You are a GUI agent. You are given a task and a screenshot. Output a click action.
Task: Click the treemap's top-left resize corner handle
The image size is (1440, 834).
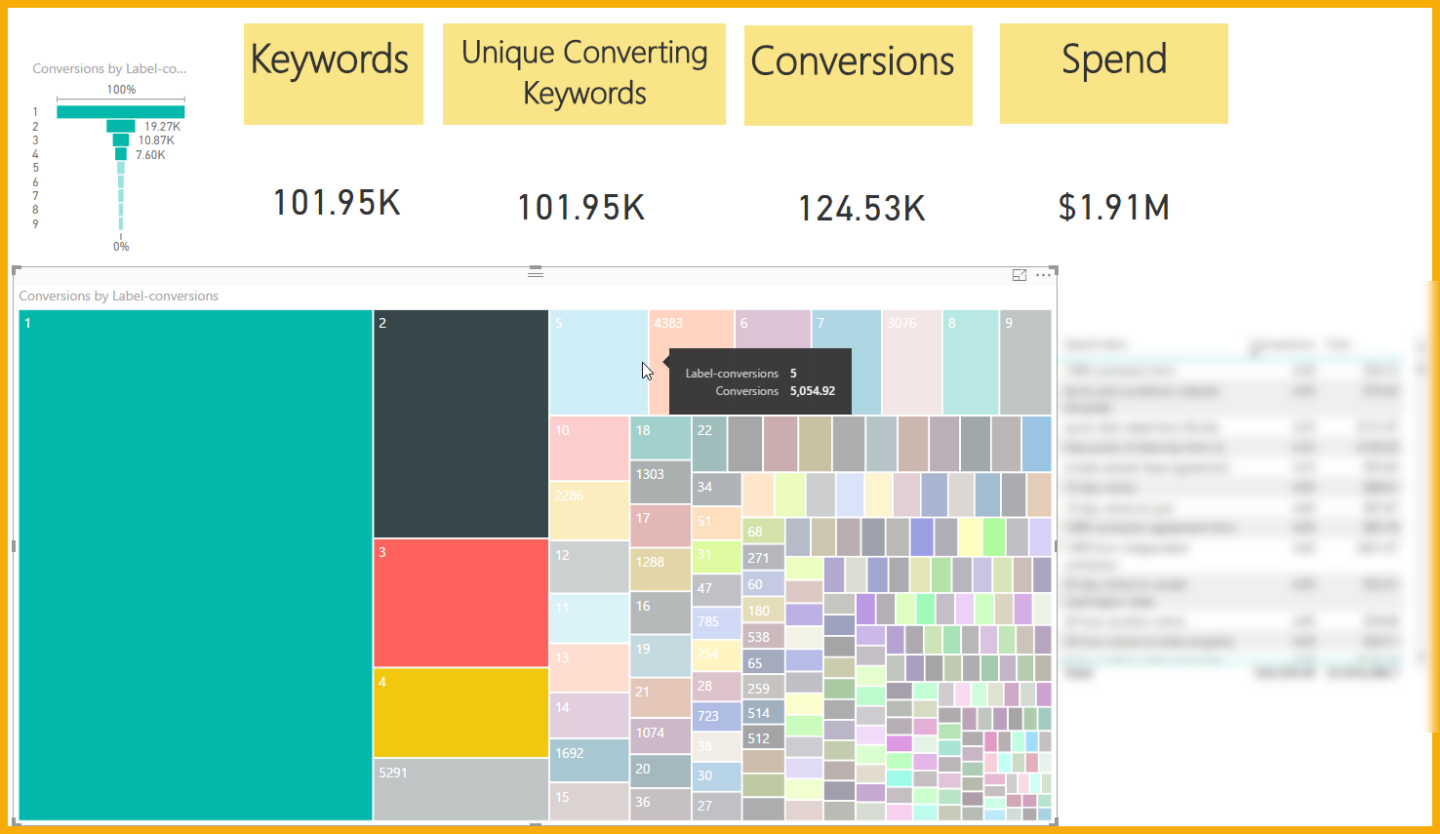(15, 270)
